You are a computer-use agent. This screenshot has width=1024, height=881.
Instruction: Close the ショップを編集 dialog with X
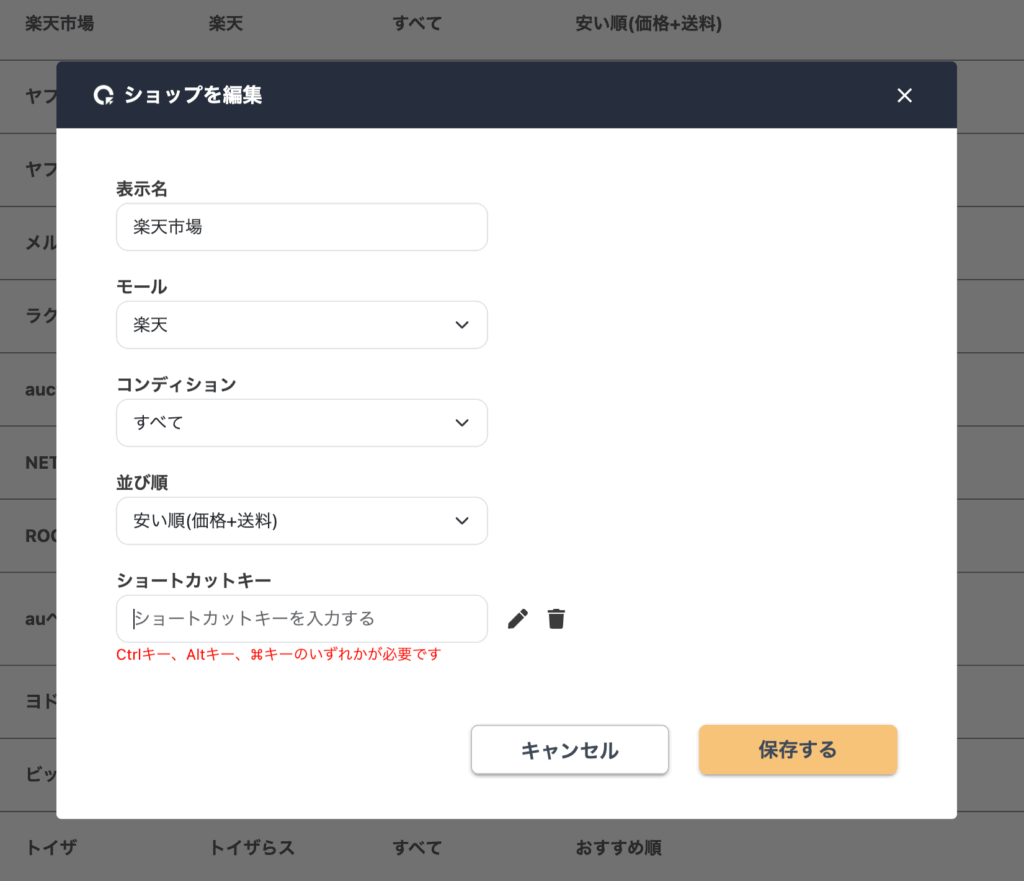[904, 95]
